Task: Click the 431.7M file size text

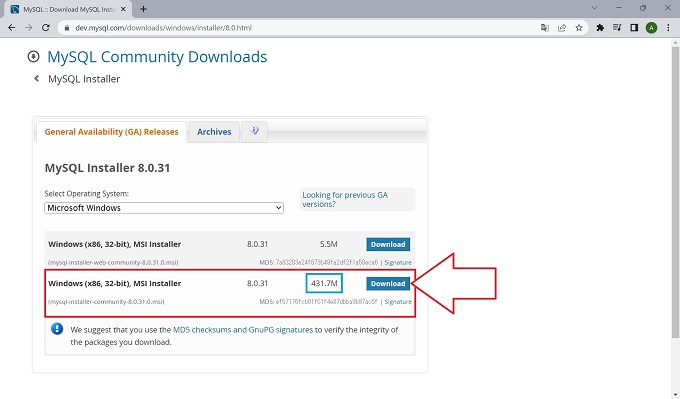Action: pyautogui.click(x=324, y=283)
